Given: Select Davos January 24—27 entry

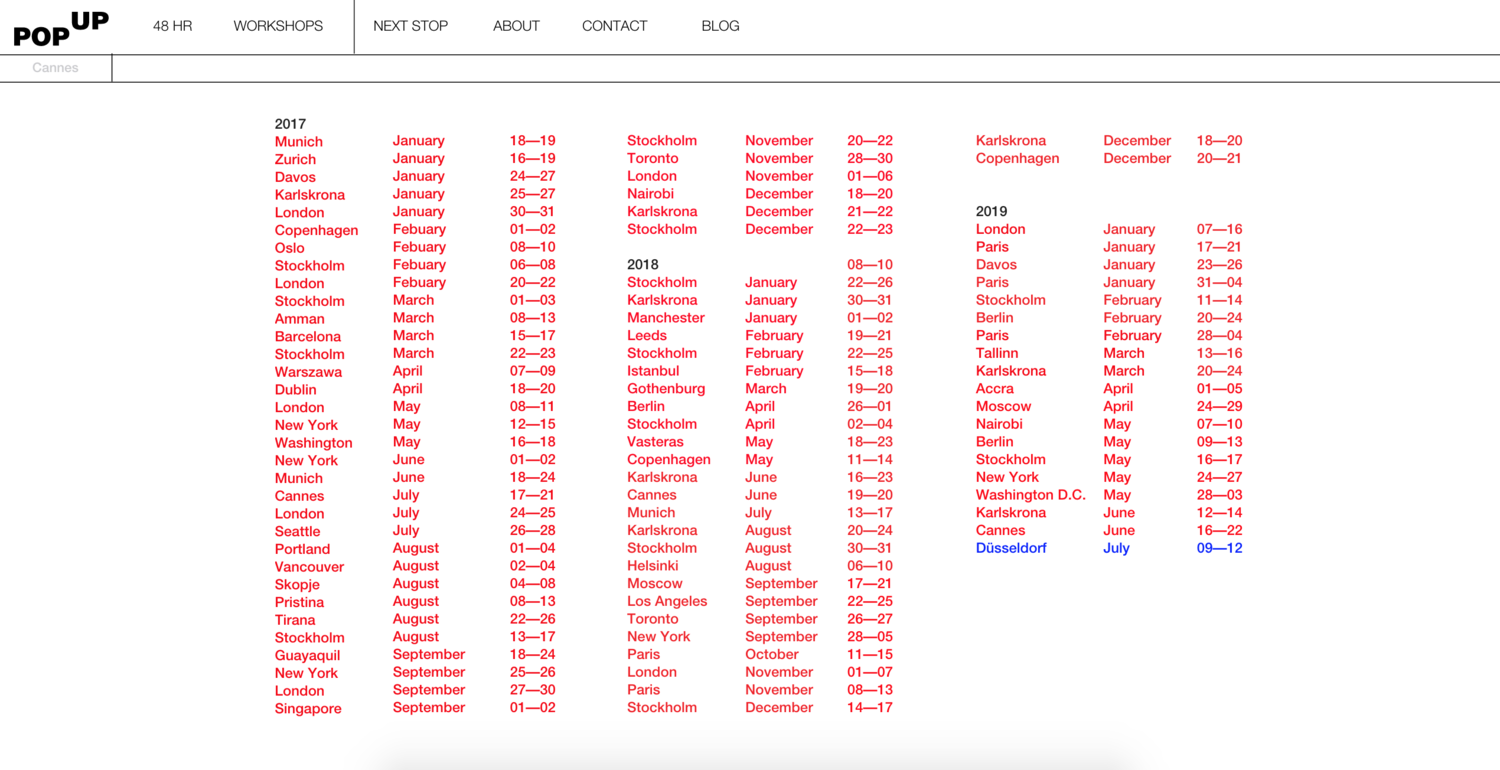Looking at the screenshot, I should click(x=415, y=177).
